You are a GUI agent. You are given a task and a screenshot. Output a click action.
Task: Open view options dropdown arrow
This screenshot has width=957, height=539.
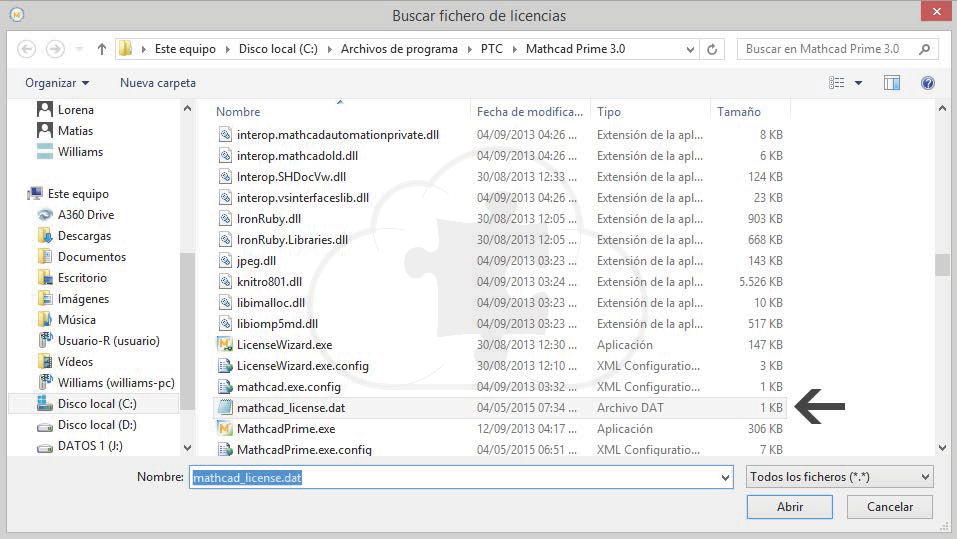click(858, 82)
